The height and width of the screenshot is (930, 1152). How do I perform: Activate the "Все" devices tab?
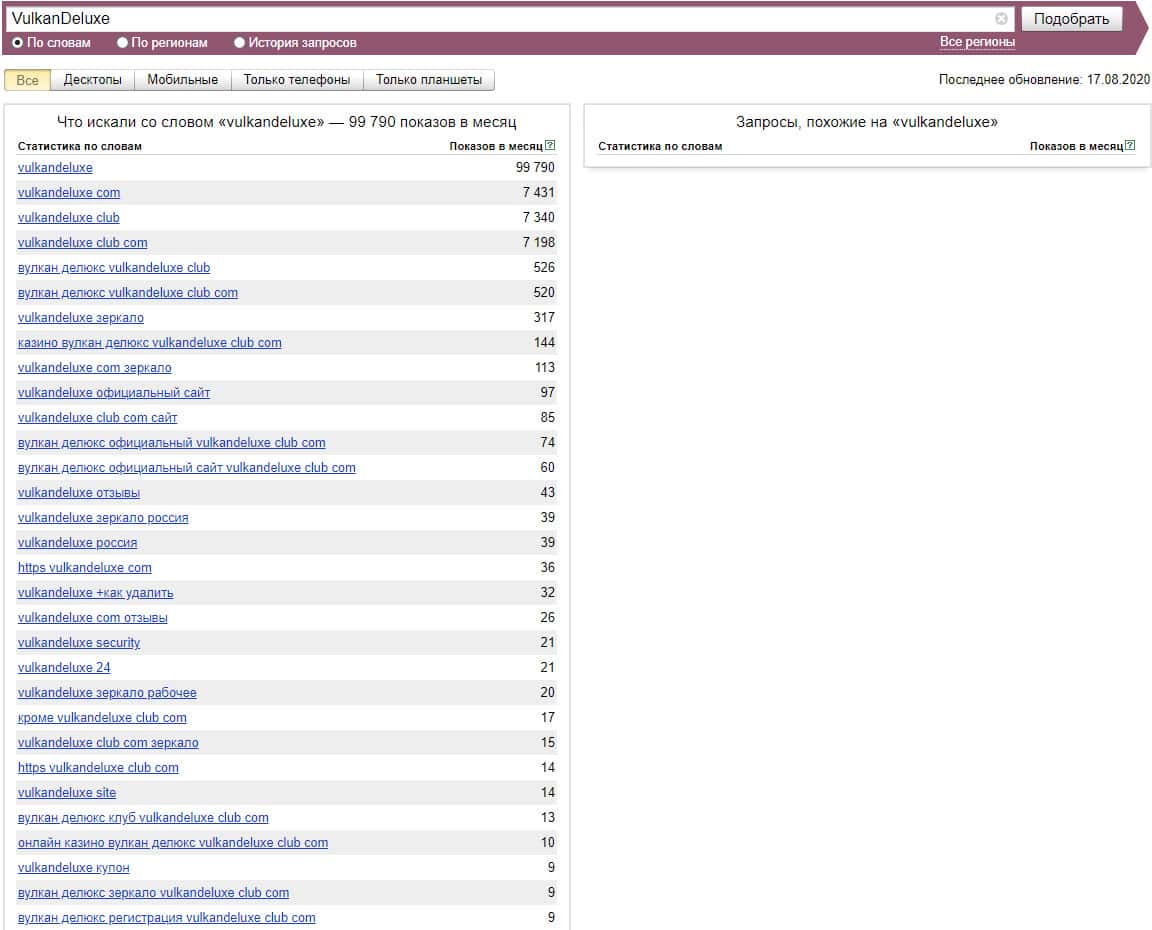pos(27,80)
